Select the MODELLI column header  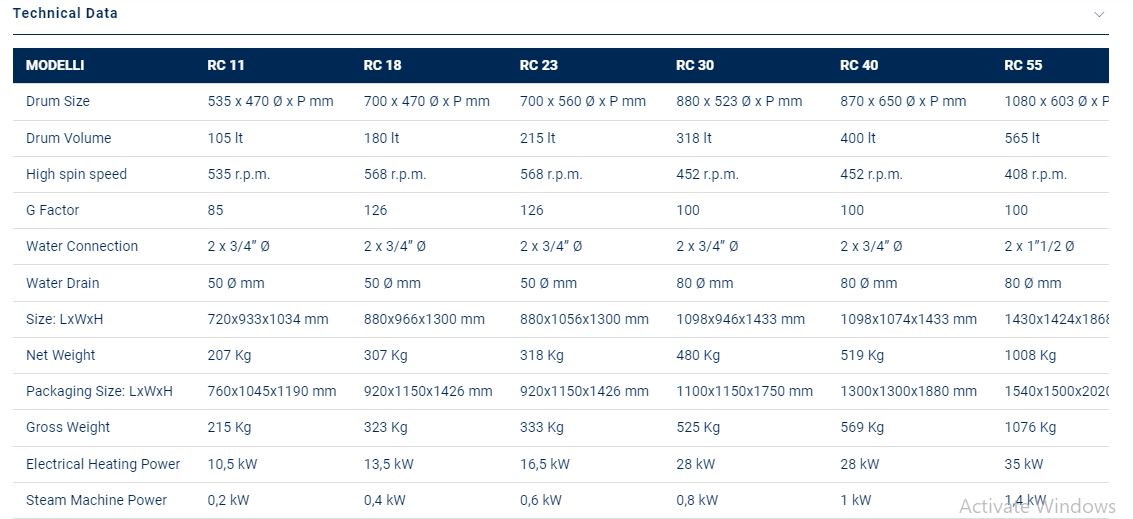pos(55,65)
